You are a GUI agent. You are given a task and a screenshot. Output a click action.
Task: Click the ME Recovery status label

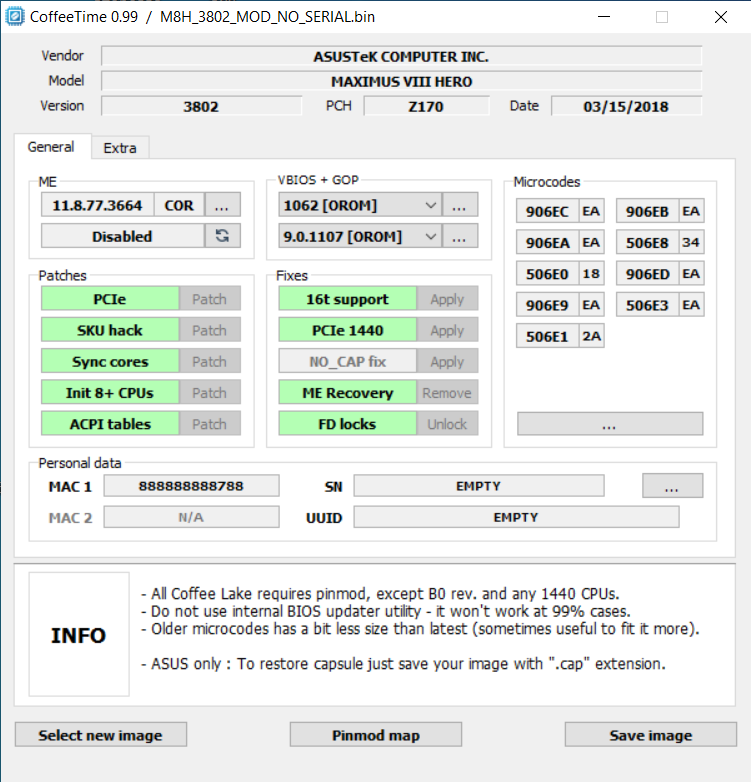(348, 392)
